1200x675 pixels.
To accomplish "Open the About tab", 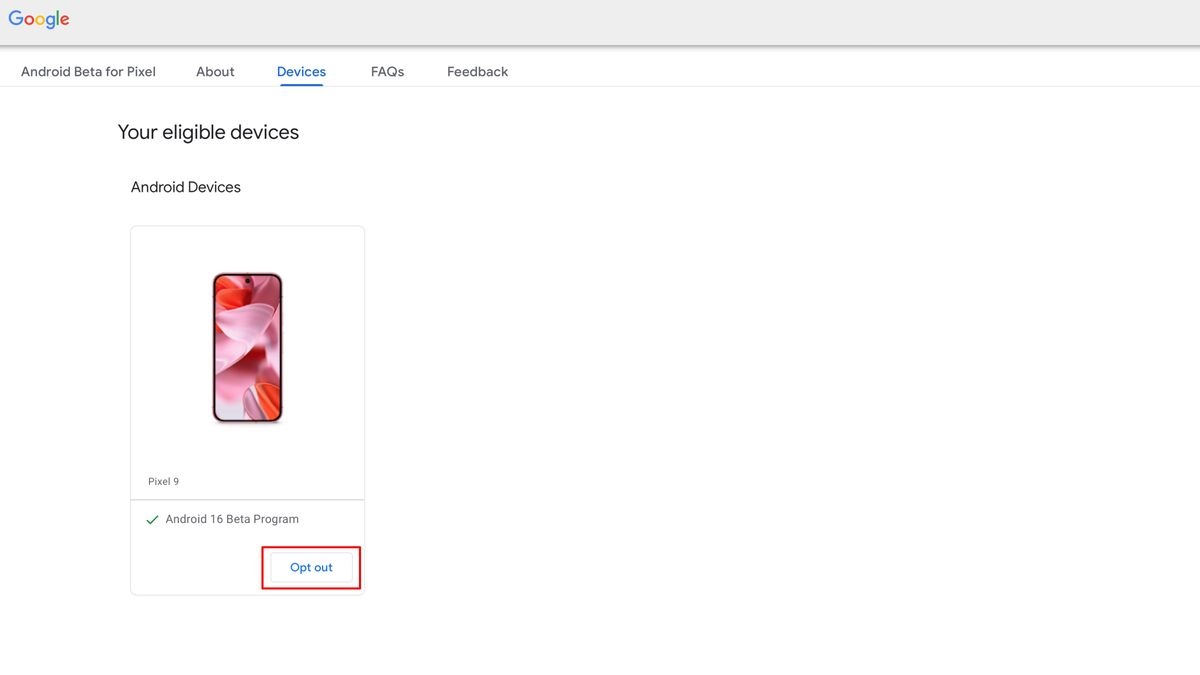I will click(215, 72).
